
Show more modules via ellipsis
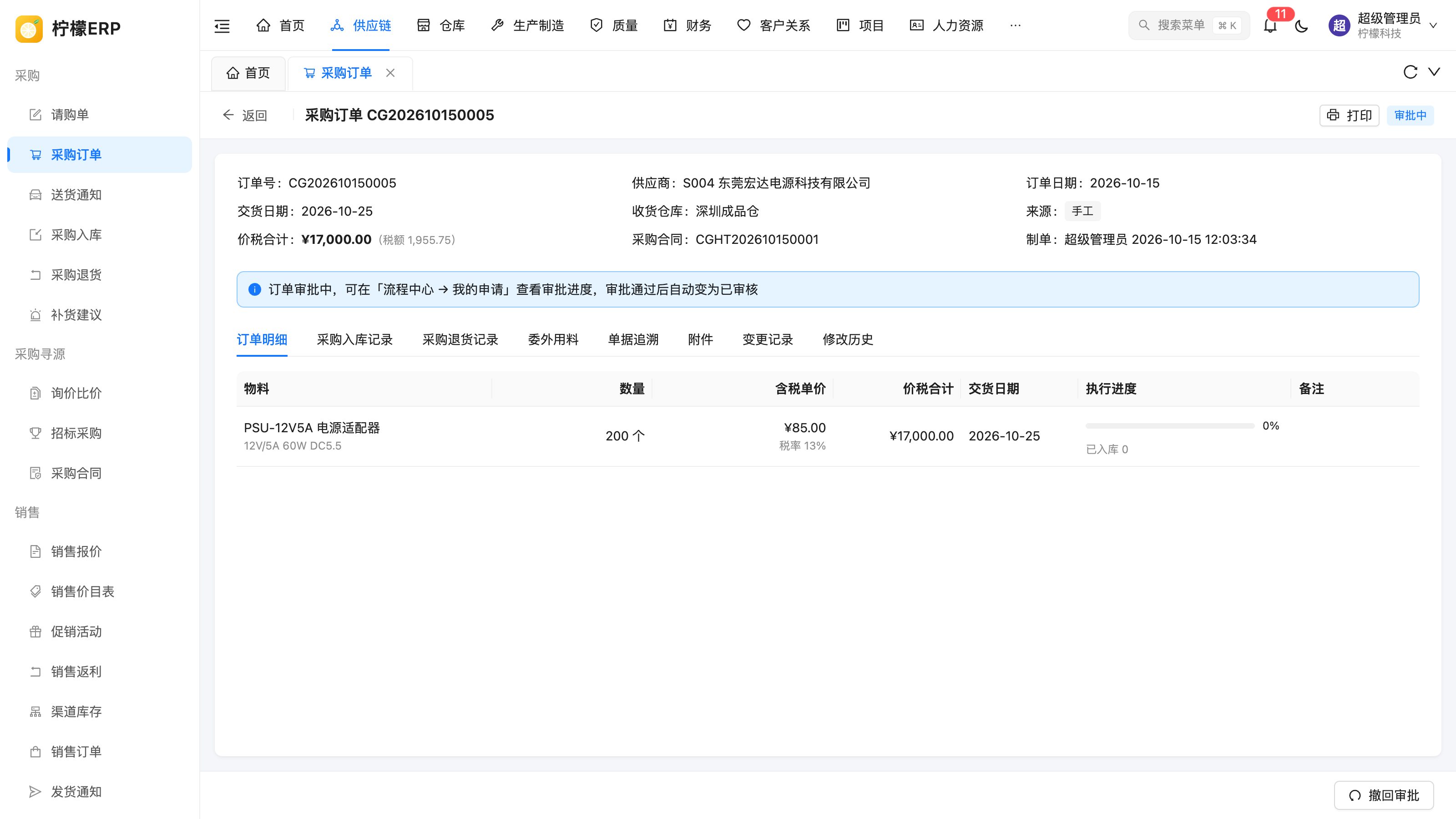point(1015,25)
